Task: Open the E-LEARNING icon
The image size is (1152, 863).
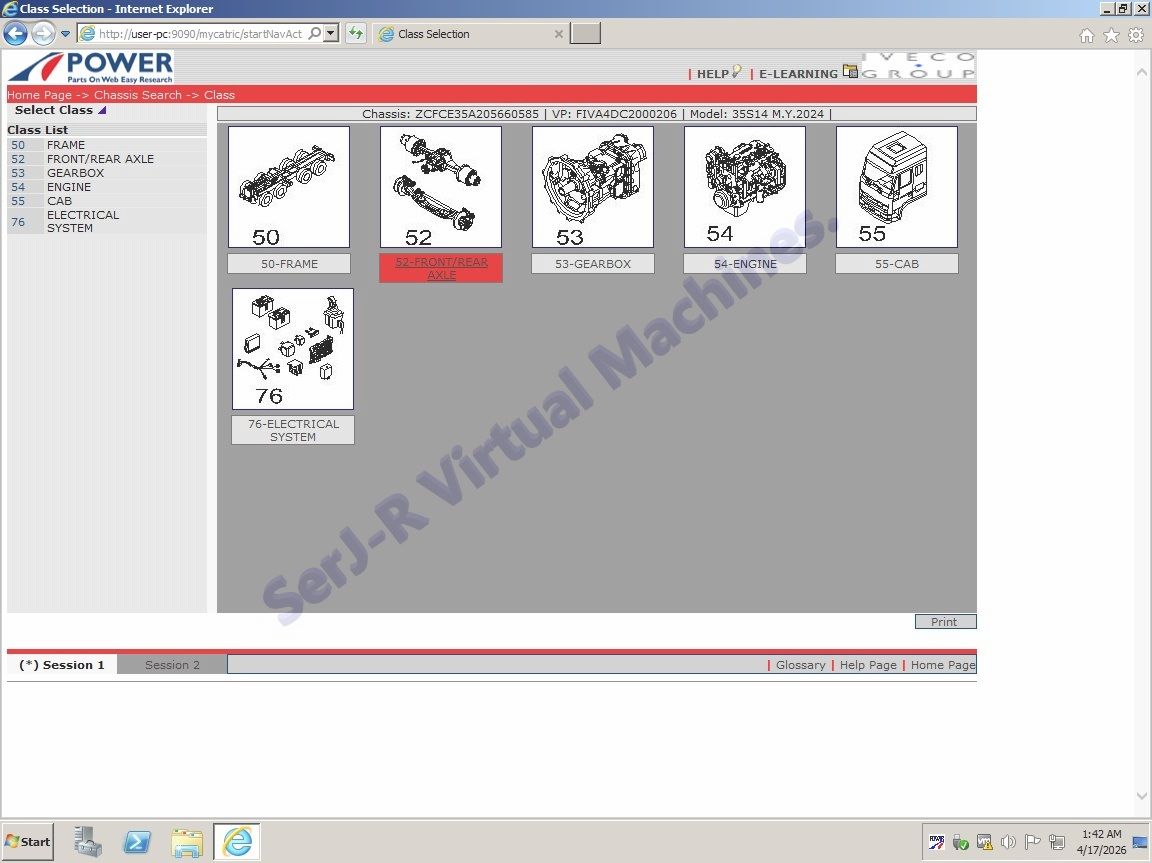Action: coord(850,72)
